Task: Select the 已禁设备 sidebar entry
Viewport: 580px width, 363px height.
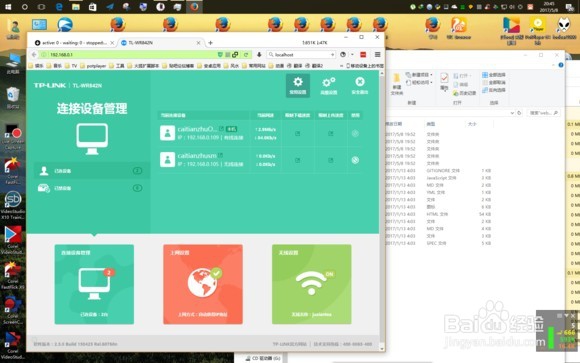Action: click(x=92, y=188)
